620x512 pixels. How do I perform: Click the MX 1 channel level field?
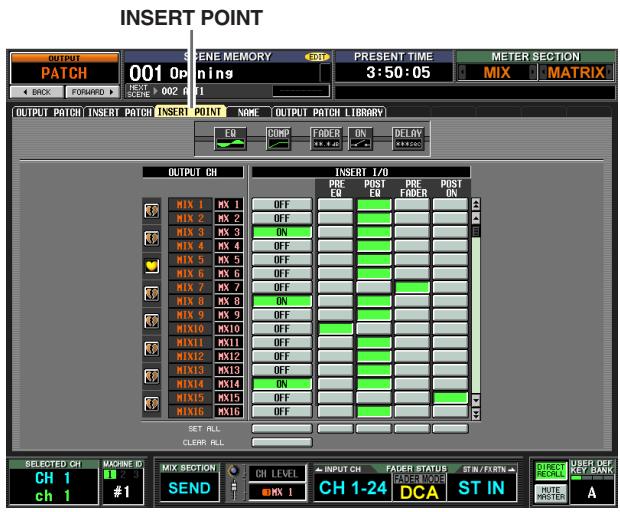click(277, 492)
